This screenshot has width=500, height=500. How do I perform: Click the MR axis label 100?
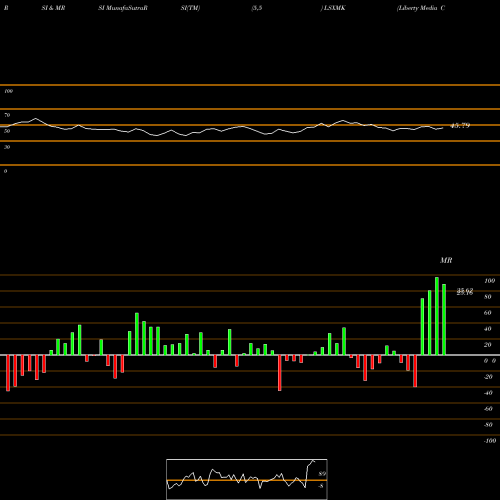(x=489, y=281)
